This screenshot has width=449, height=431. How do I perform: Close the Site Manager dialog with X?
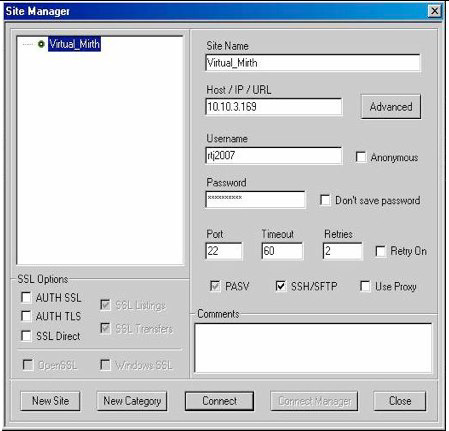434,11
